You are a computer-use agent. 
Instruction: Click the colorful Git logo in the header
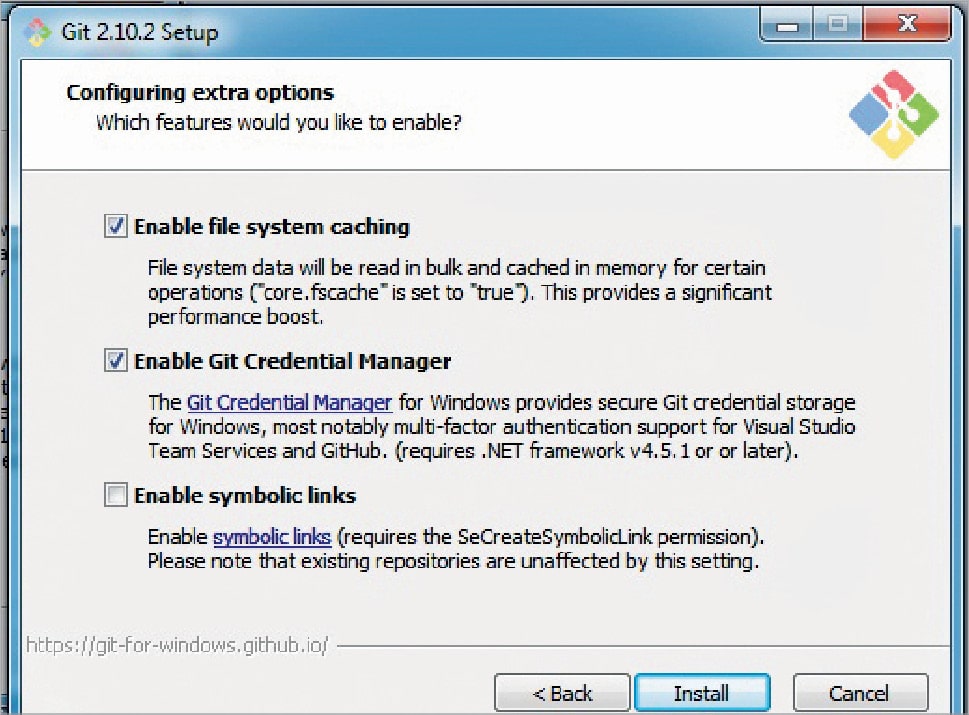(893, 114)
